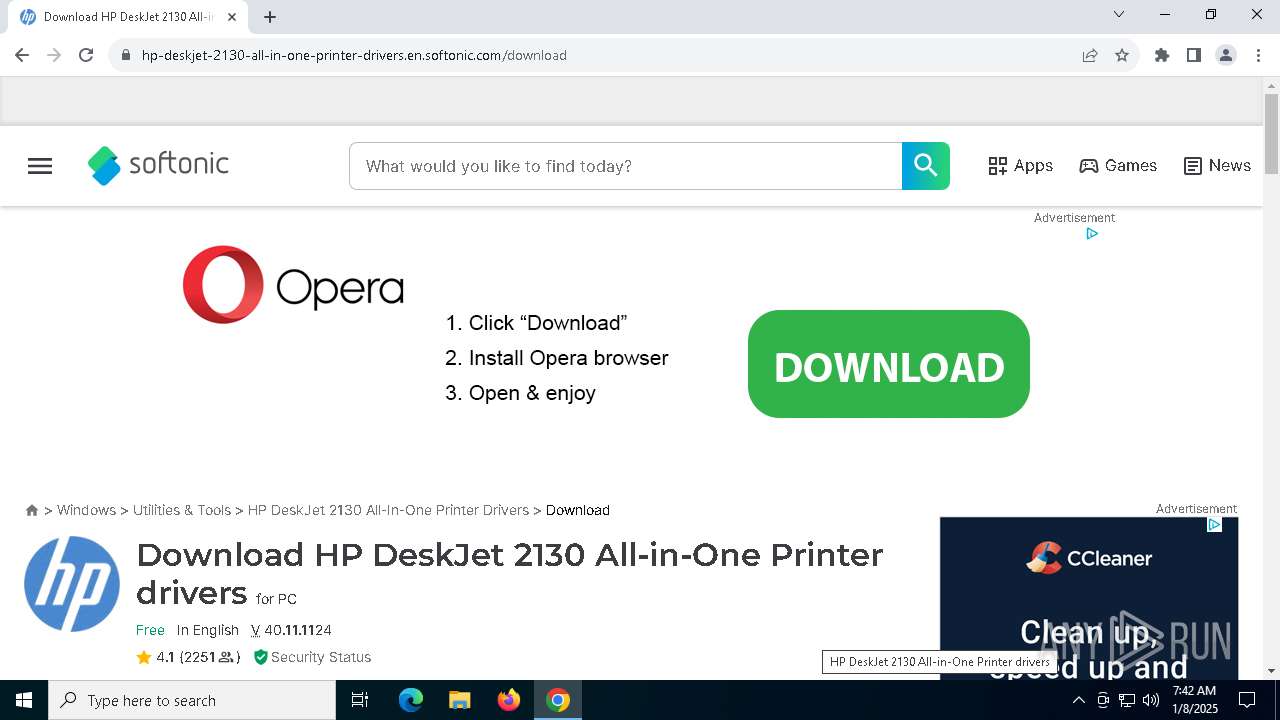
Task: Go to home via breadcrumb house icon
Action: (x=32, y=510)
